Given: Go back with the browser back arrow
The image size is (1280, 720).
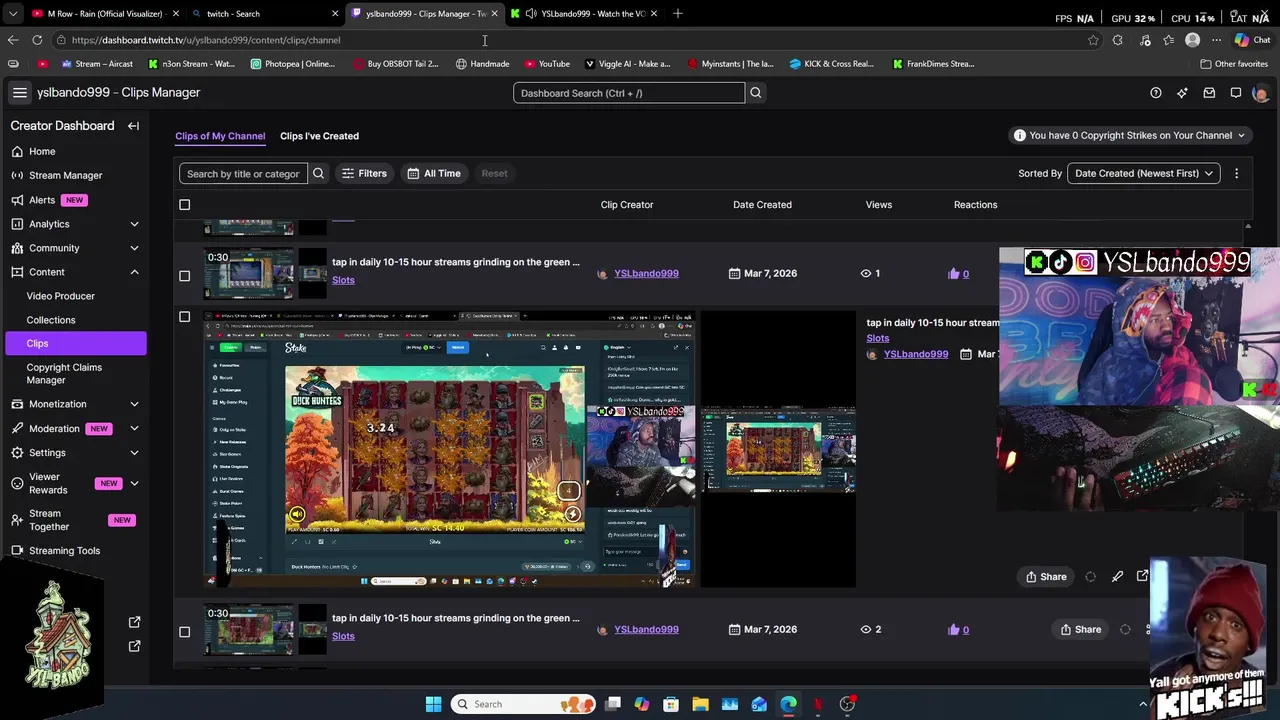Looking at the screenshot, I should click(x=12, y=40).
